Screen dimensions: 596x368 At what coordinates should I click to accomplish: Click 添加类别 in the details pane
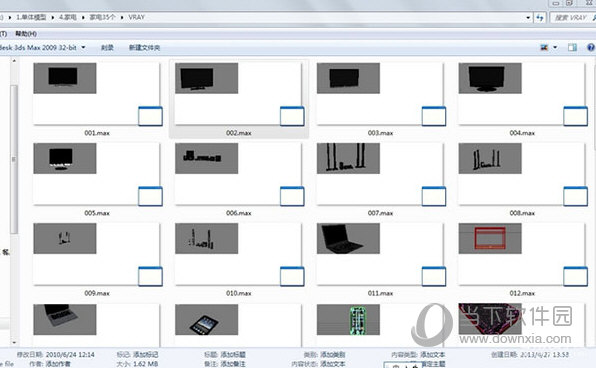333,355
